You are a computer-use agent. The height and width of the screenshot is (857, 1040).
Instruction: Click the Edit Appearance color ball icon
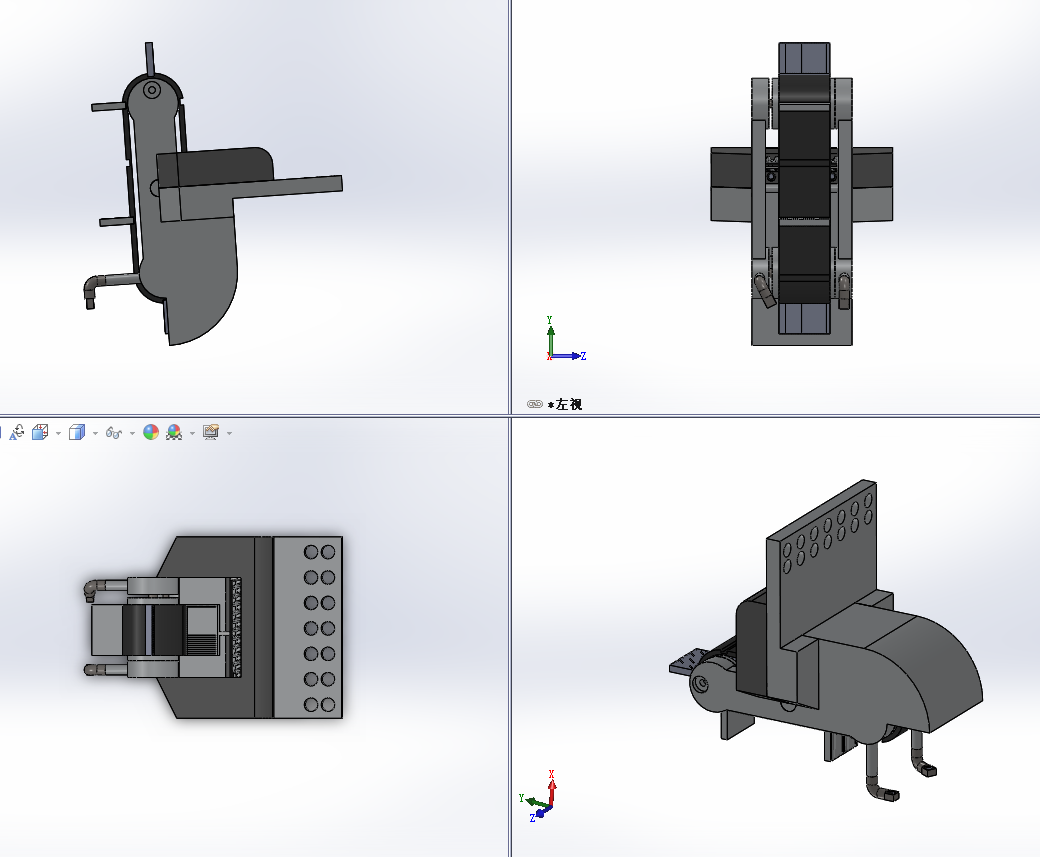point(151,432)
